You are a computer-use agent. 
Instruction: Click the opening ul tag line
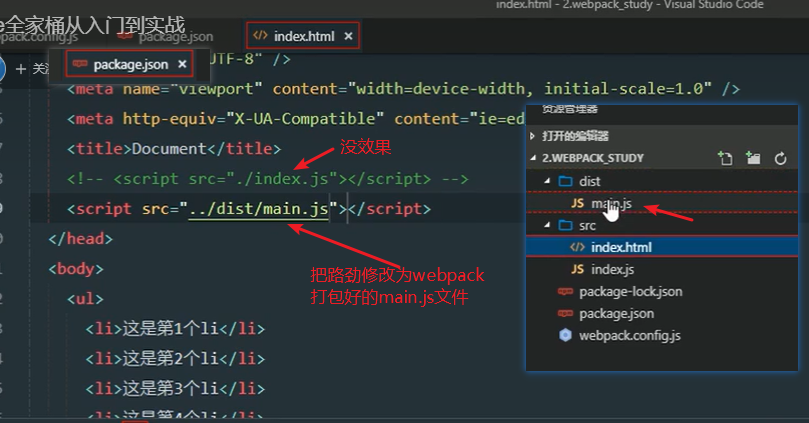point(85,299)
